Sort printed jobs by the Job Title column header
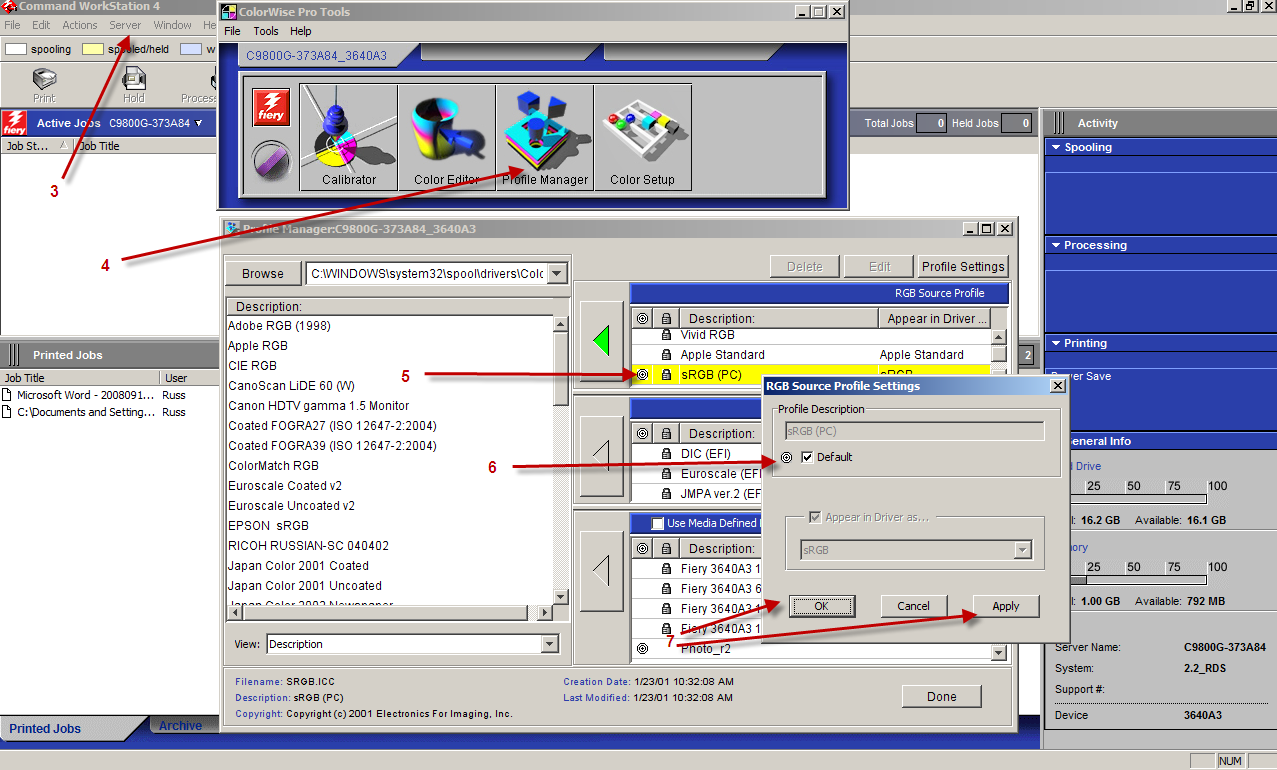Viewport: 1277px width, 770px height. point(80,378)
